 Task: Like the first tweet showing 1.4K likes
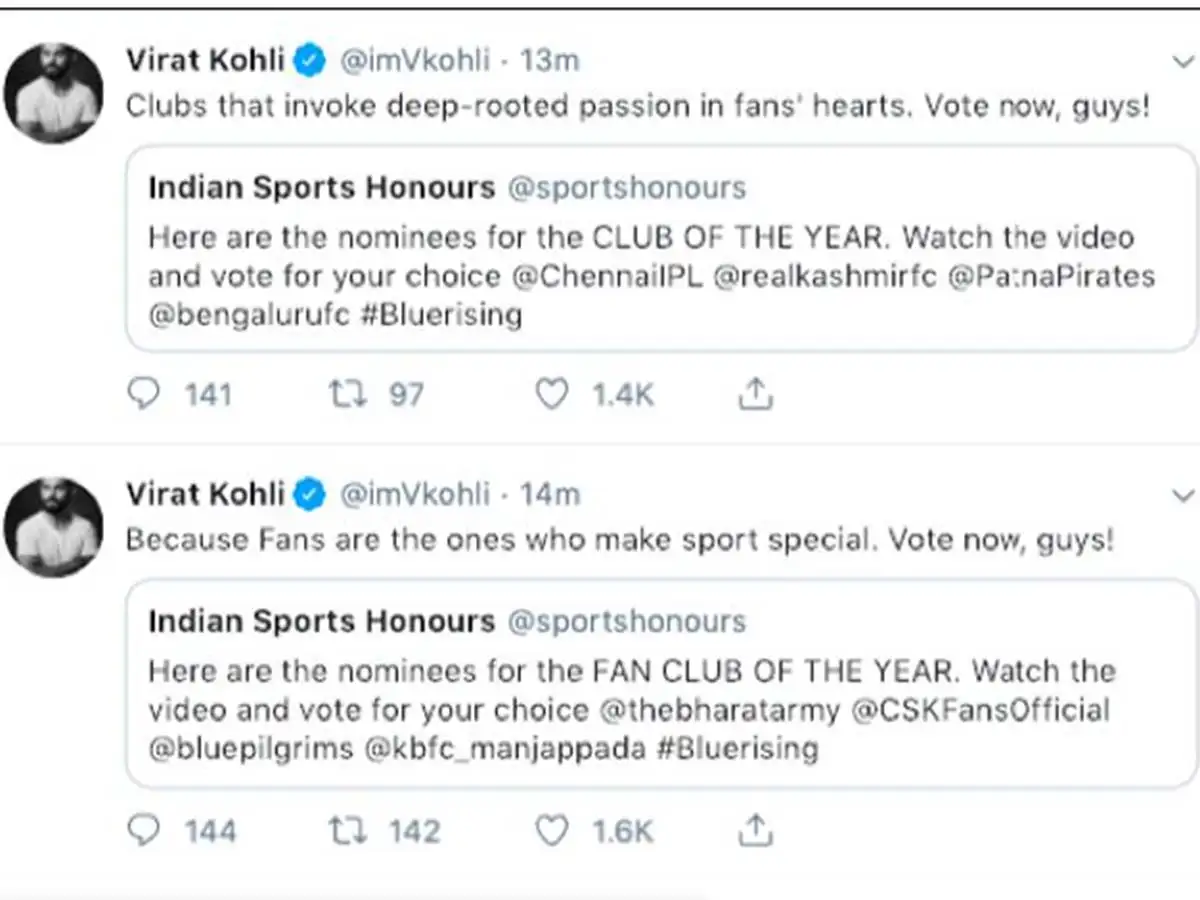coord(551,394)
